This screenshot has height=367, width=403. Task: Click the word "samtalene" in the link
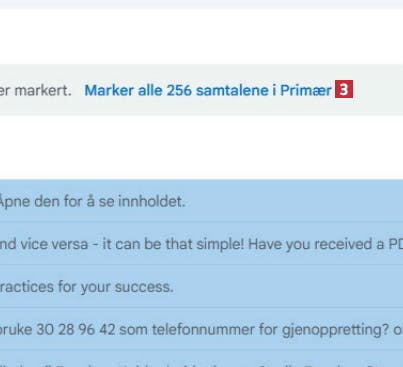tap(232, 90)
